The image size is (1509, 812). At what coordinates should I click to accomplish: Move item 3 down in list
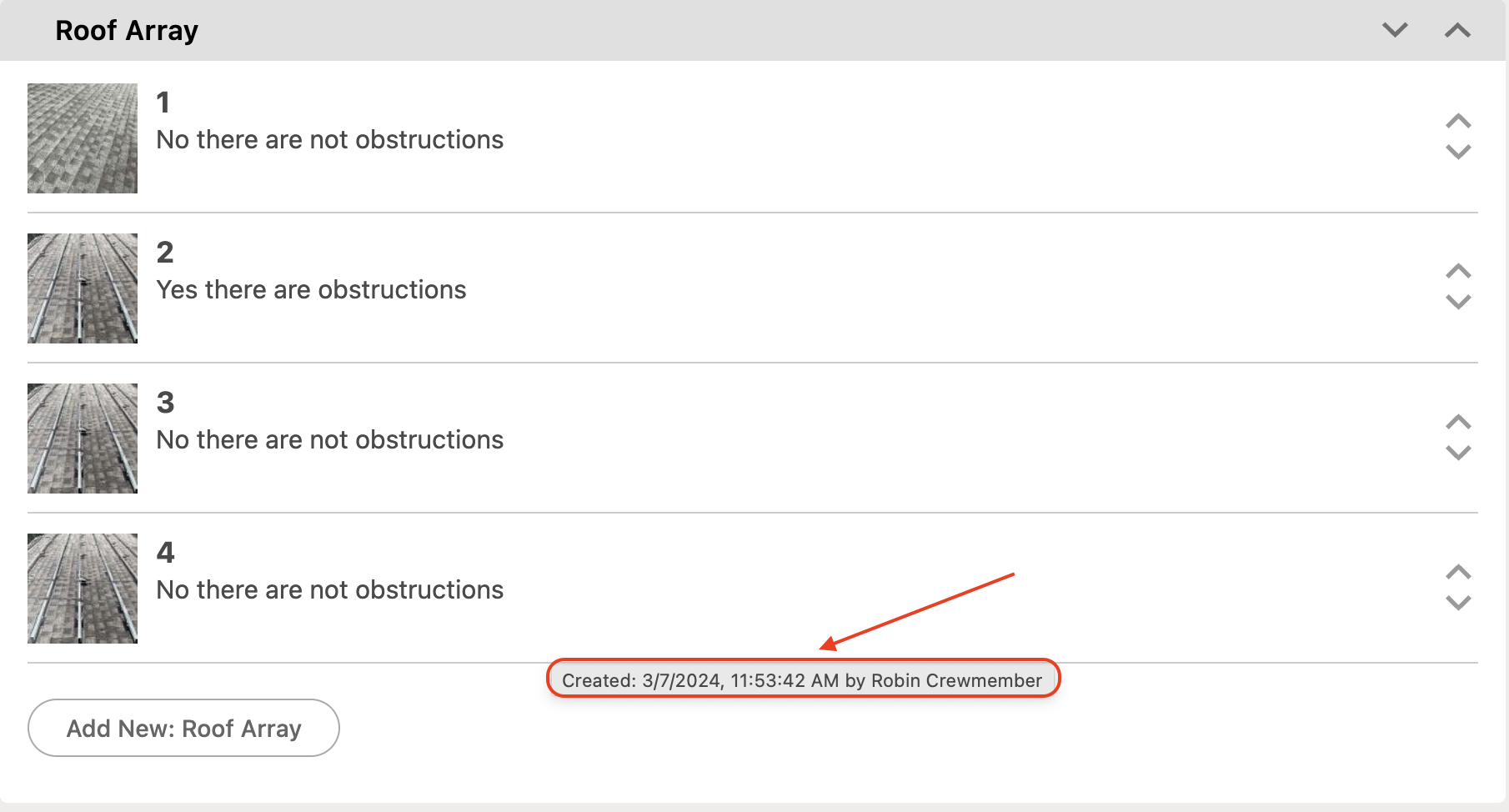(1458, 453)
